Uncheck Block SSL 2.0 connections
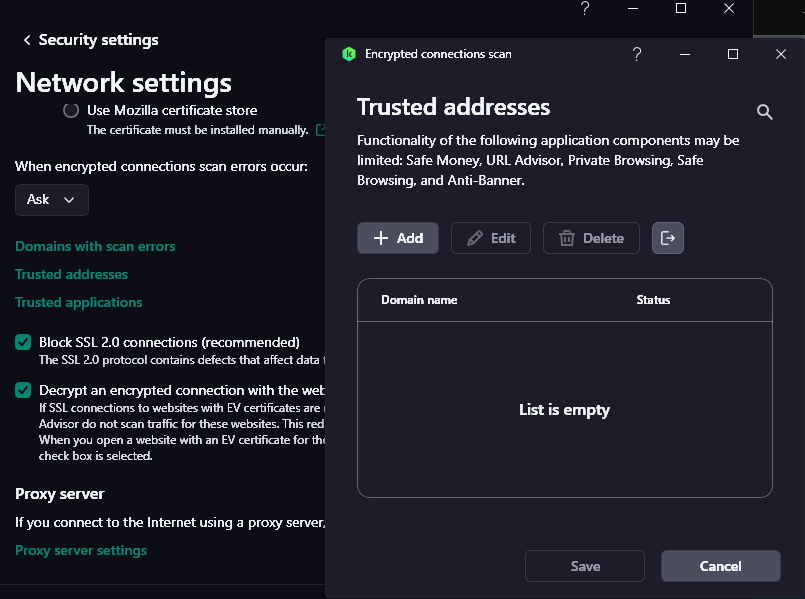 [x=23, y=342]
